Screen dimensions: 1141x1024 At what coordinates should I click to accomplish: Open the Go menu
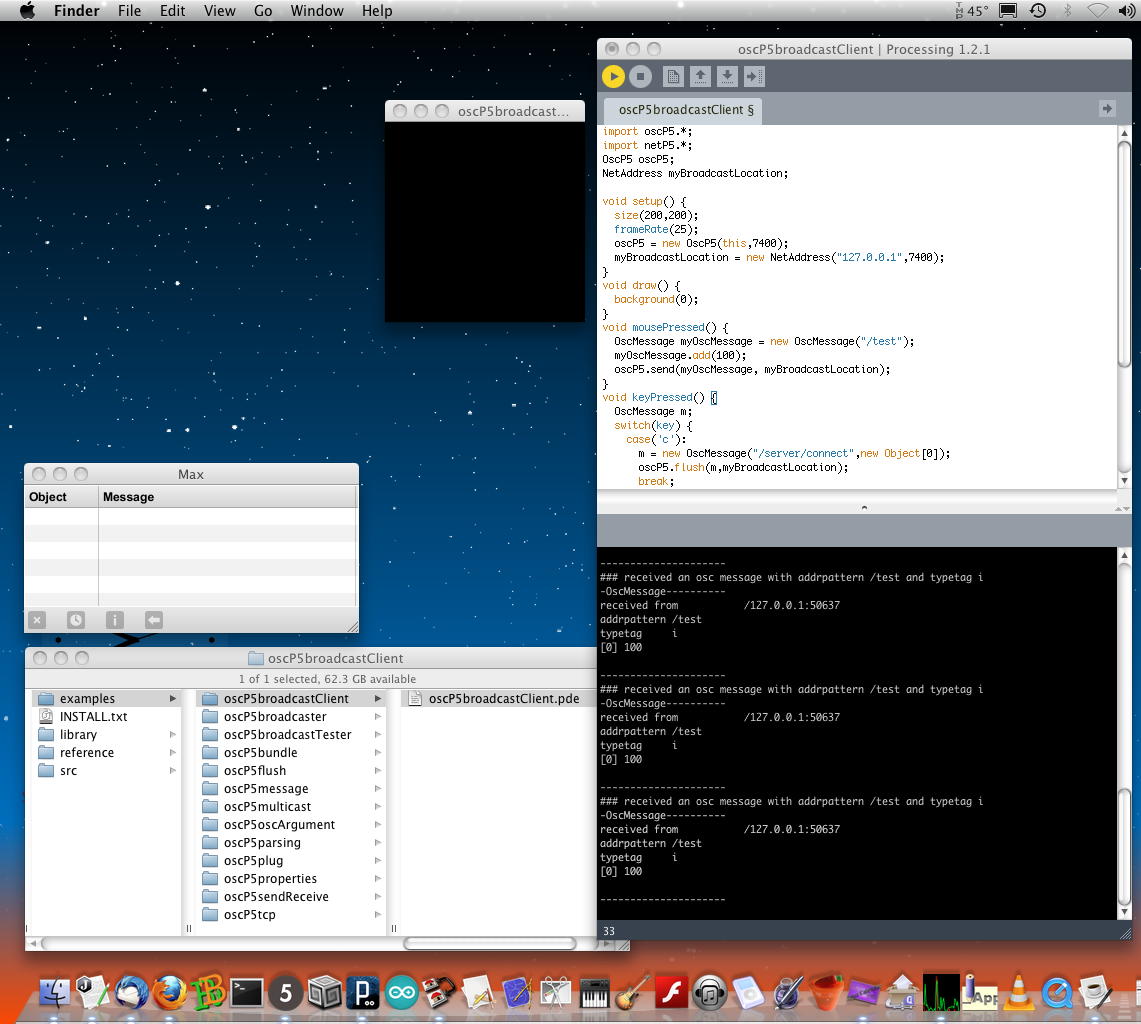click(x=263, y=11)
